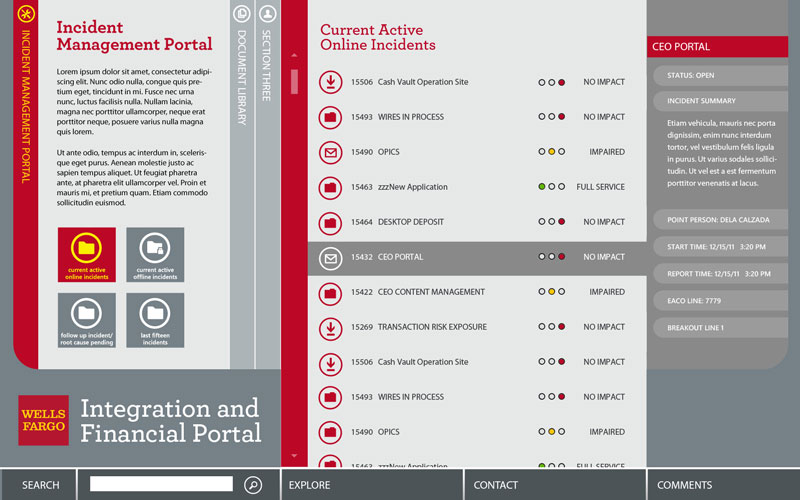Open follow up incident/root cause pending tile
Image resolution: width=800 pixels, height=500 pixels.
point(87,320)
